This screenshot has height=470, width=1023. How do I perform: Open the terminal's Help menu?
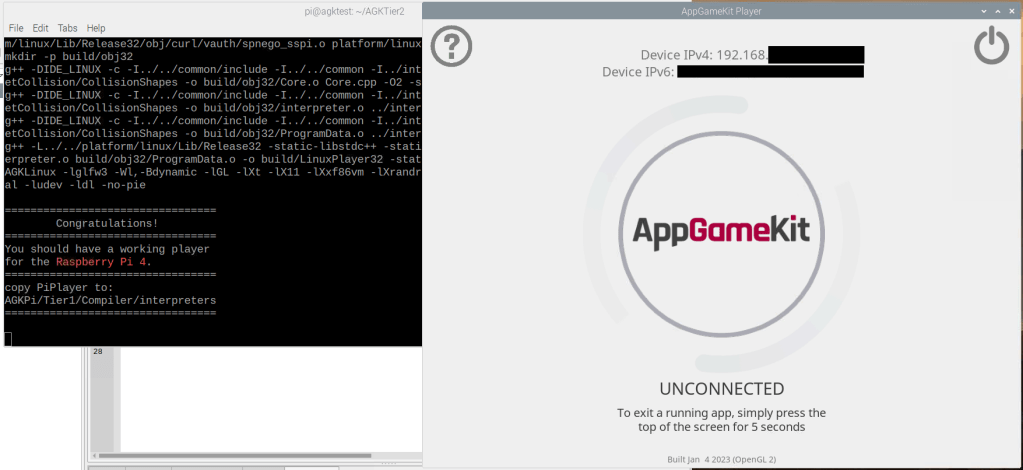pyautogui.click(x=96, y=28)
